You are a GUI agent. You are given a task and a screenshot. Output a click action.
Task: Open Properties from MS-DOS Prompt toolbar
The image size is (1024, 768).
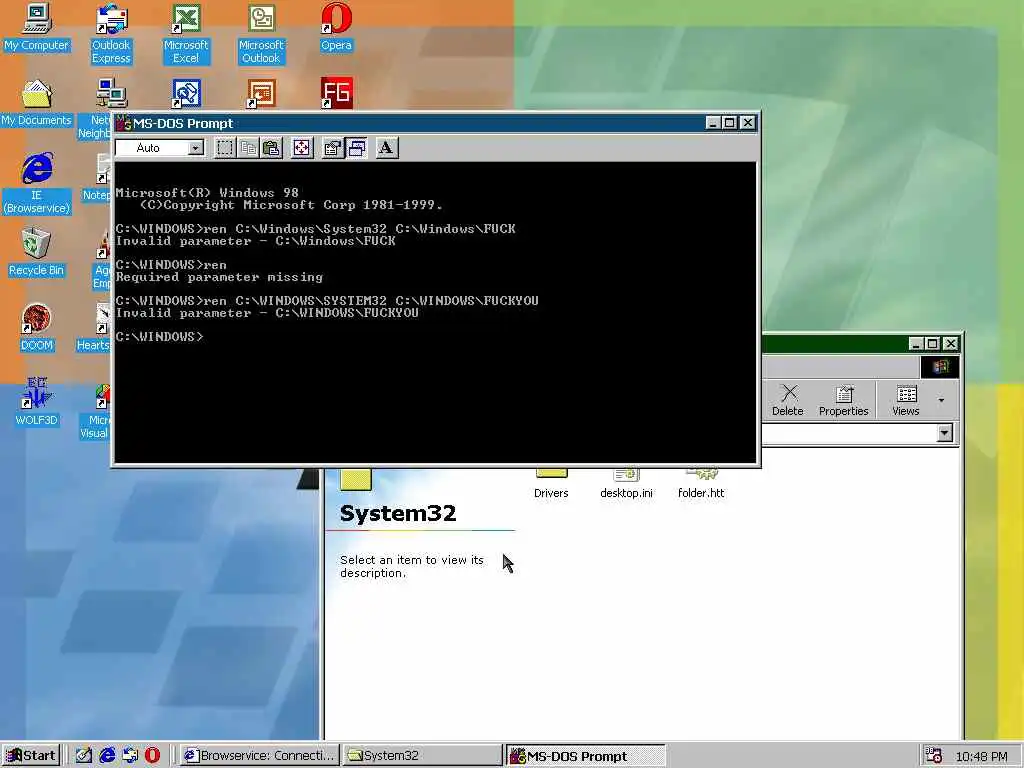[333, 148]
